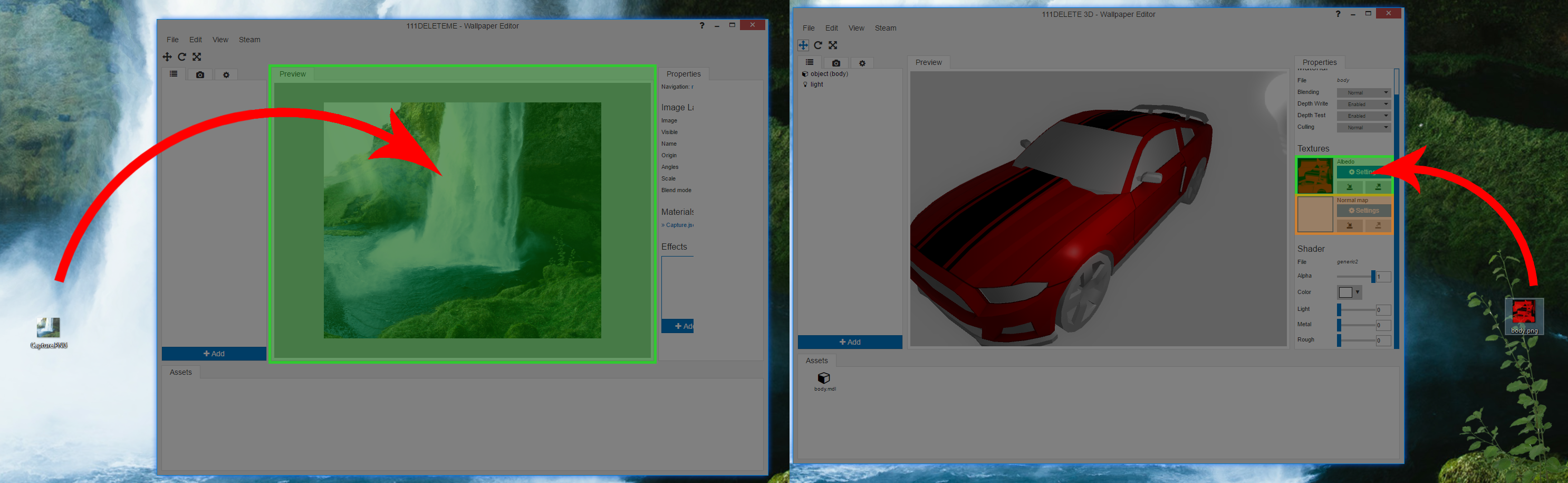The width and height of the screenshot is (1568, 483).
Task: Click the Metal slider handle
Action: coord(1339,325)
